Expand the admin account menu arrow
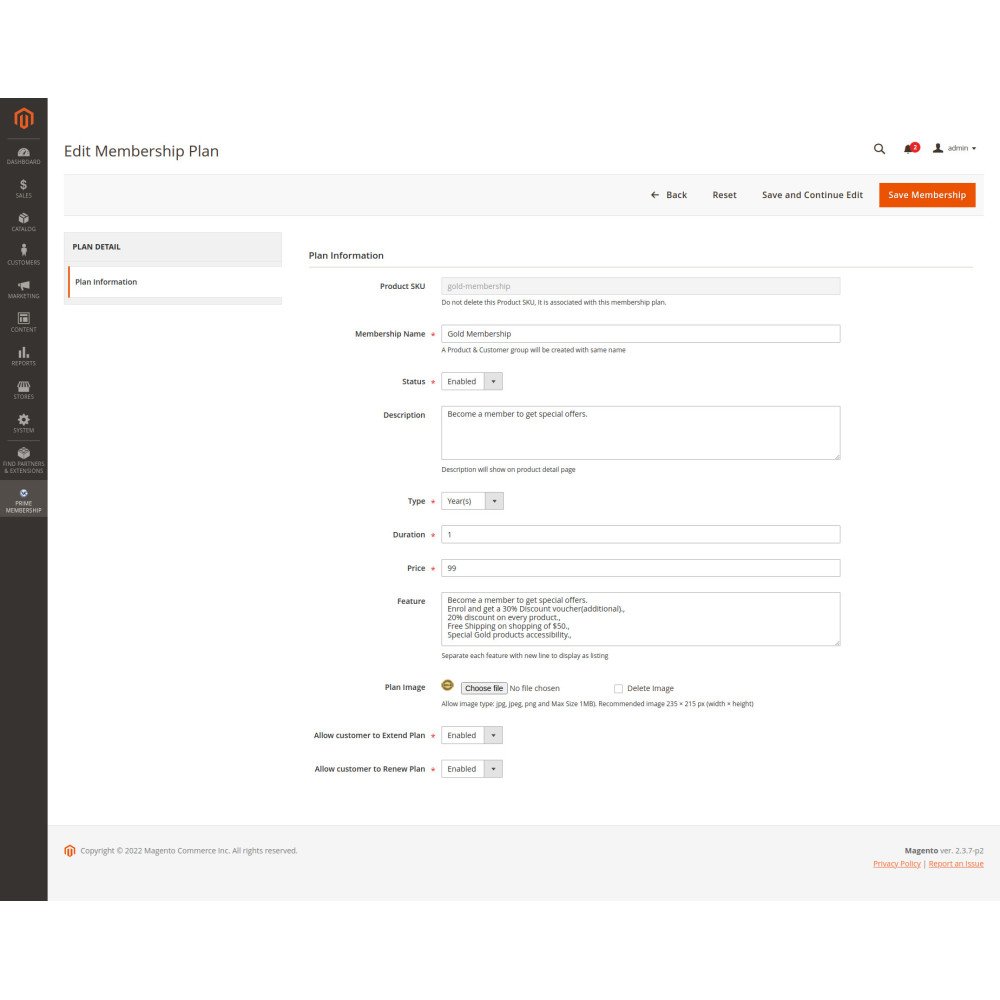Image resolution: width=1000 pixels, height=1000 pixels. (974, 149)
